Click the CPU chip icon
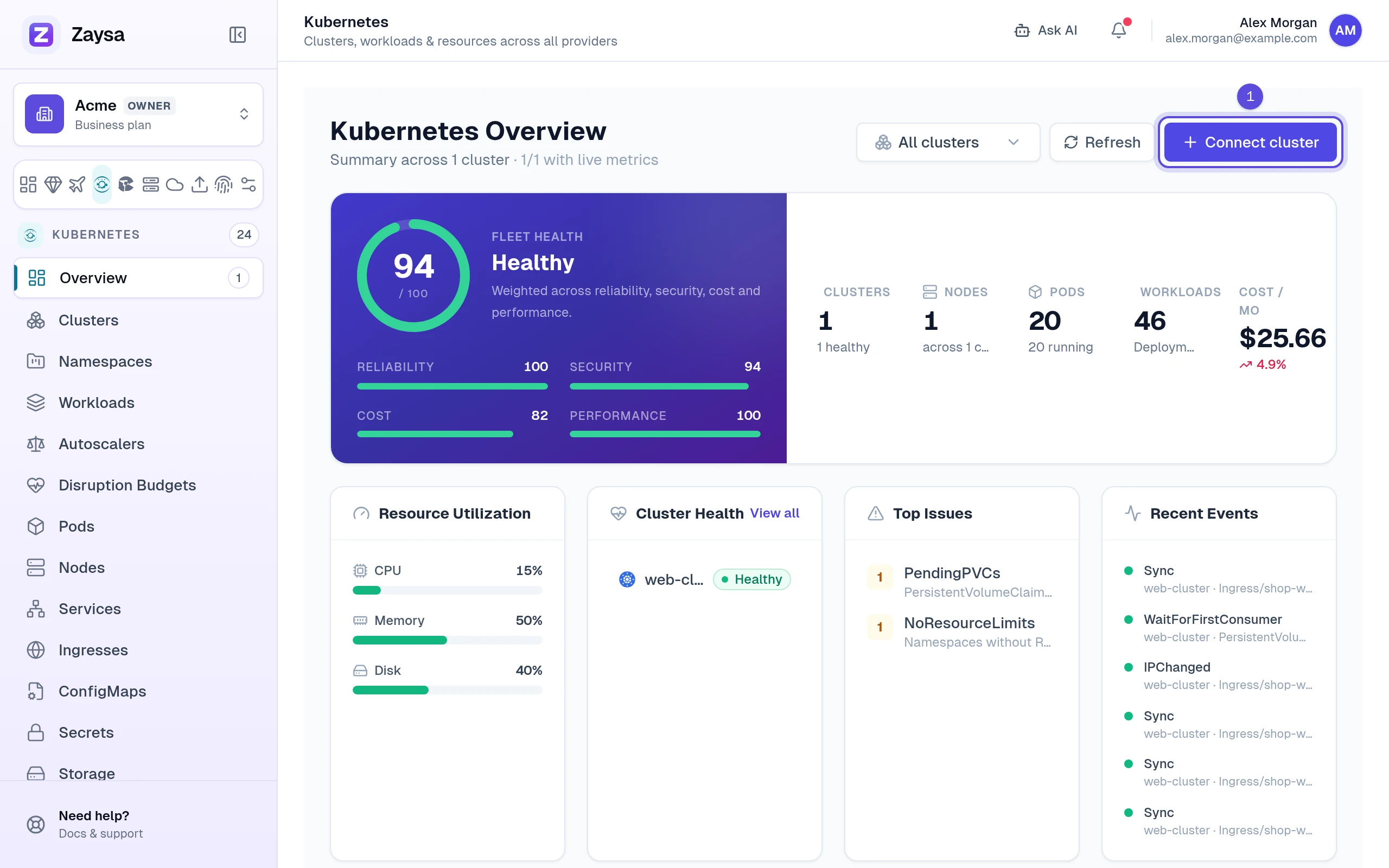 (360, 571)
